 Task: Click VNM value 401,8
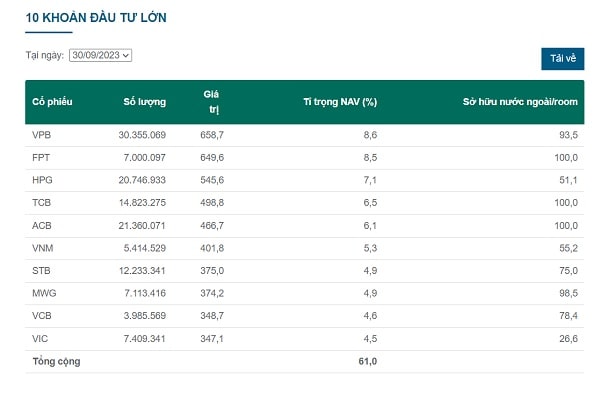tap(212, 248)
